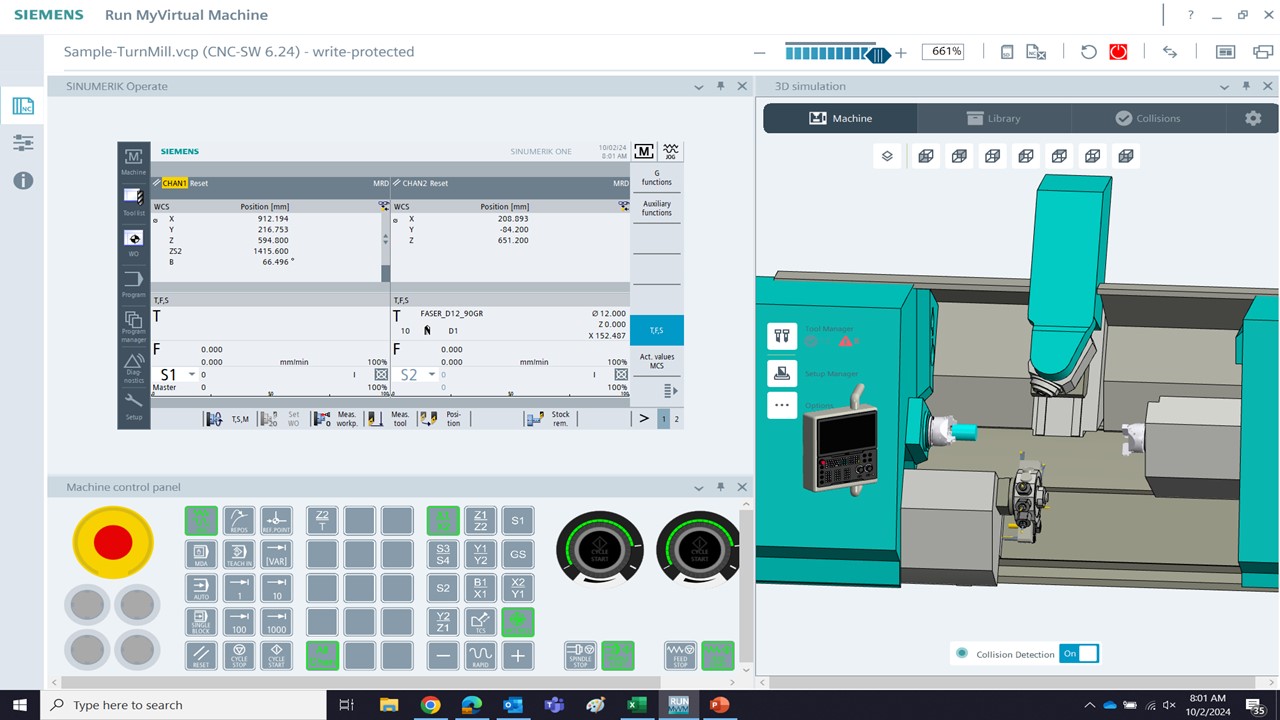1280x720 pixels.
Task: Open the Program manager area
Action: coord(133,326)
